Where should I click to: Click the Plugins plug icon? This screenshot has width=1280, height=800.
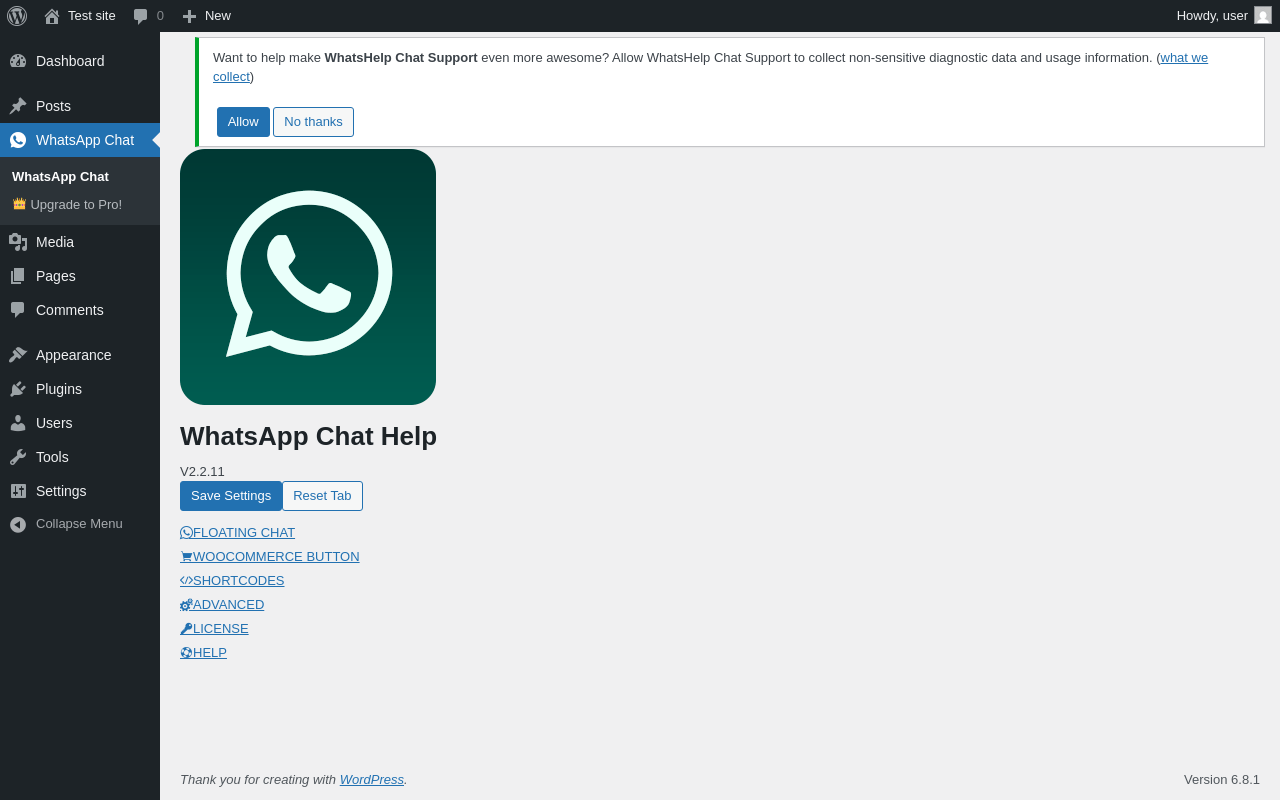(x=18, y=389)
